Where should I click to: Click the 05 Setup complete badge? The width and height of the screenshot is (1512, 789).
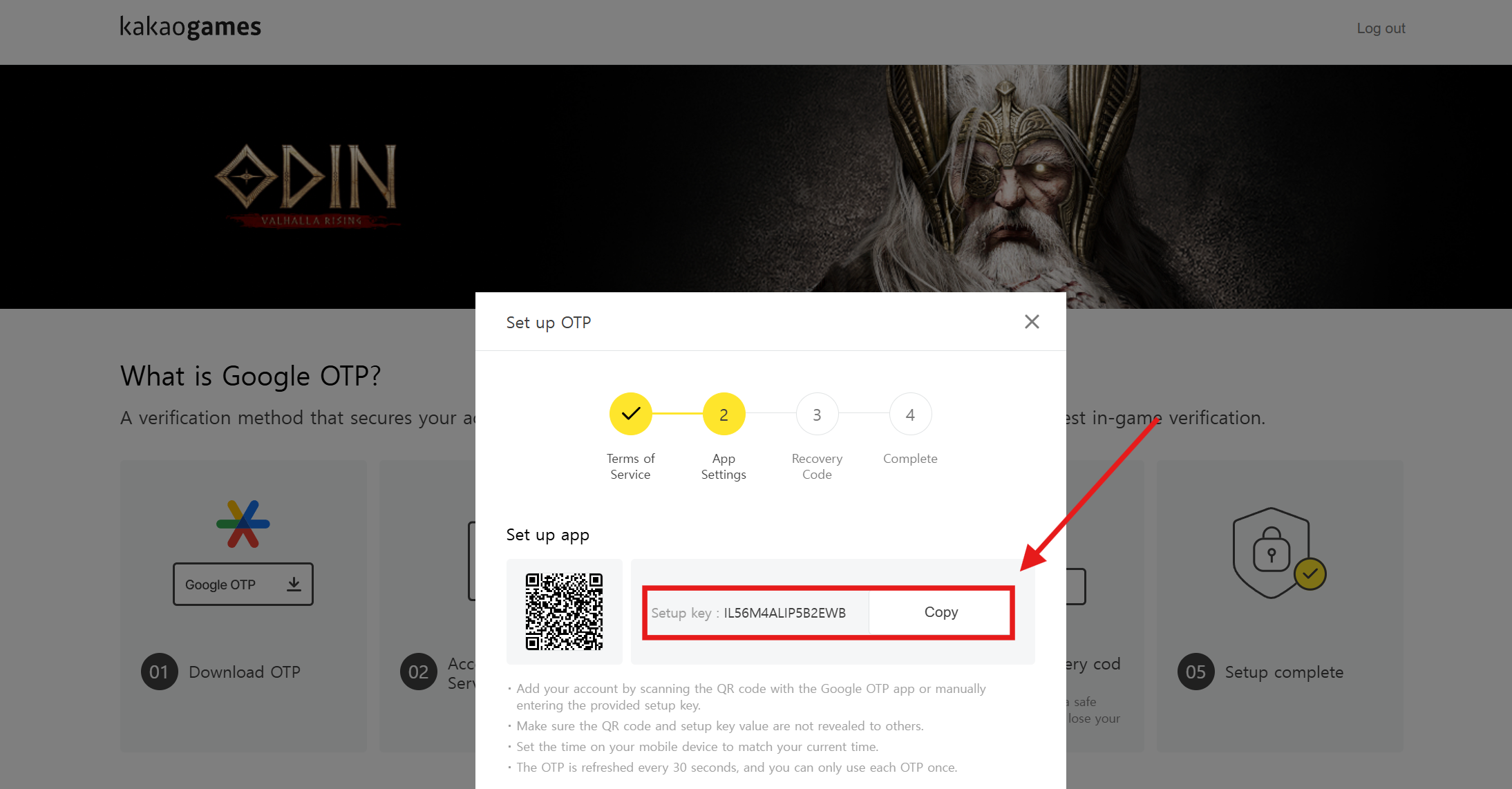(x=1196, y=672)
